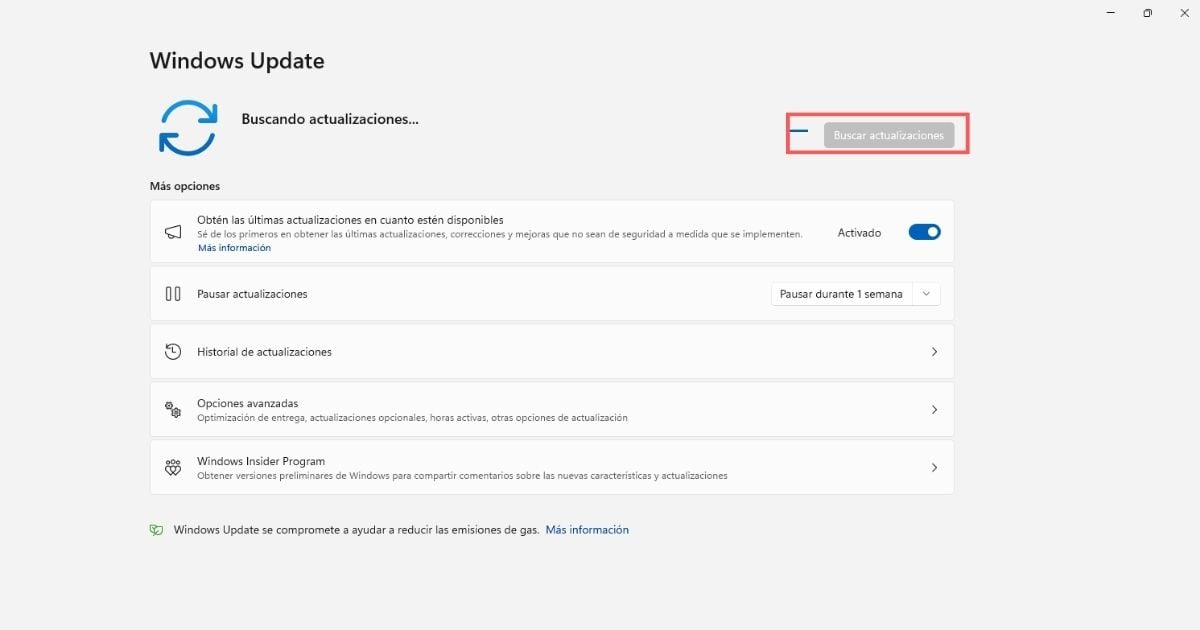Expand Windows Insider Program chevron arrow
The height and width of the screenshot is (630, 1200).
click(x=934, y=468)
